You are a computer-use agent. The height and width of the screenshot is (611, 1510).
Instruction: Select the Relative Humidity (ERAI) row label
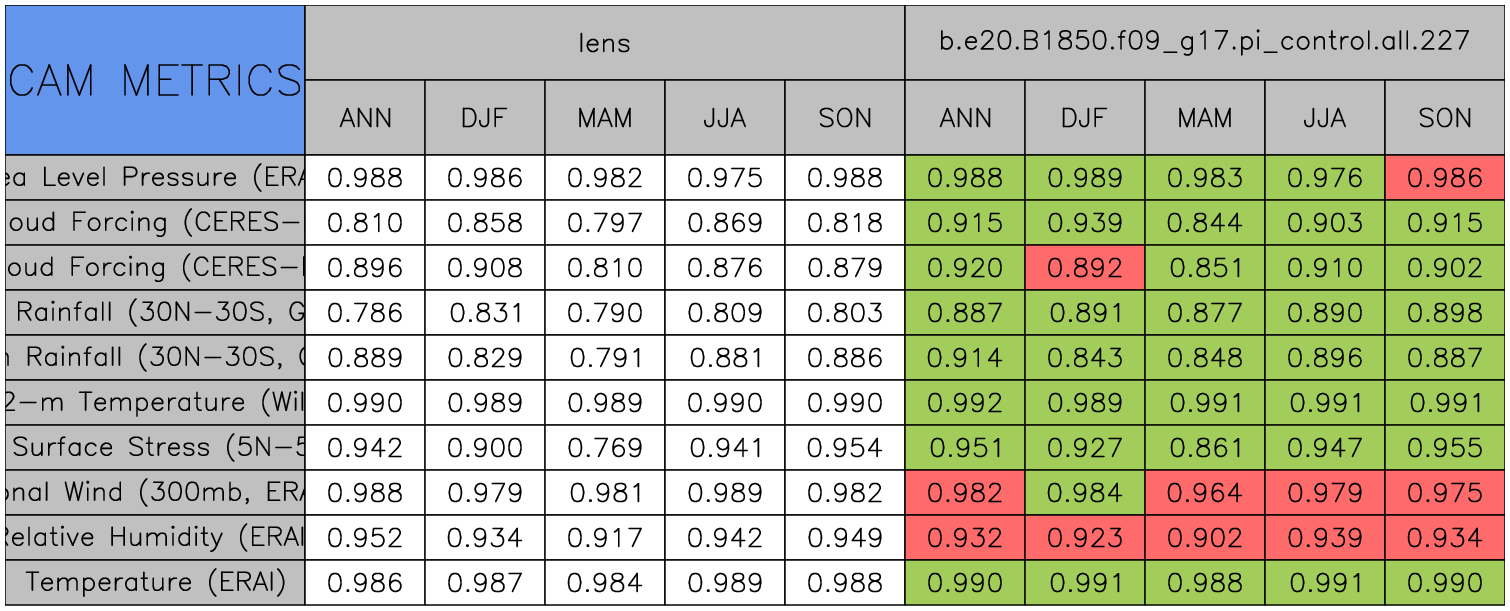point(155,538)
